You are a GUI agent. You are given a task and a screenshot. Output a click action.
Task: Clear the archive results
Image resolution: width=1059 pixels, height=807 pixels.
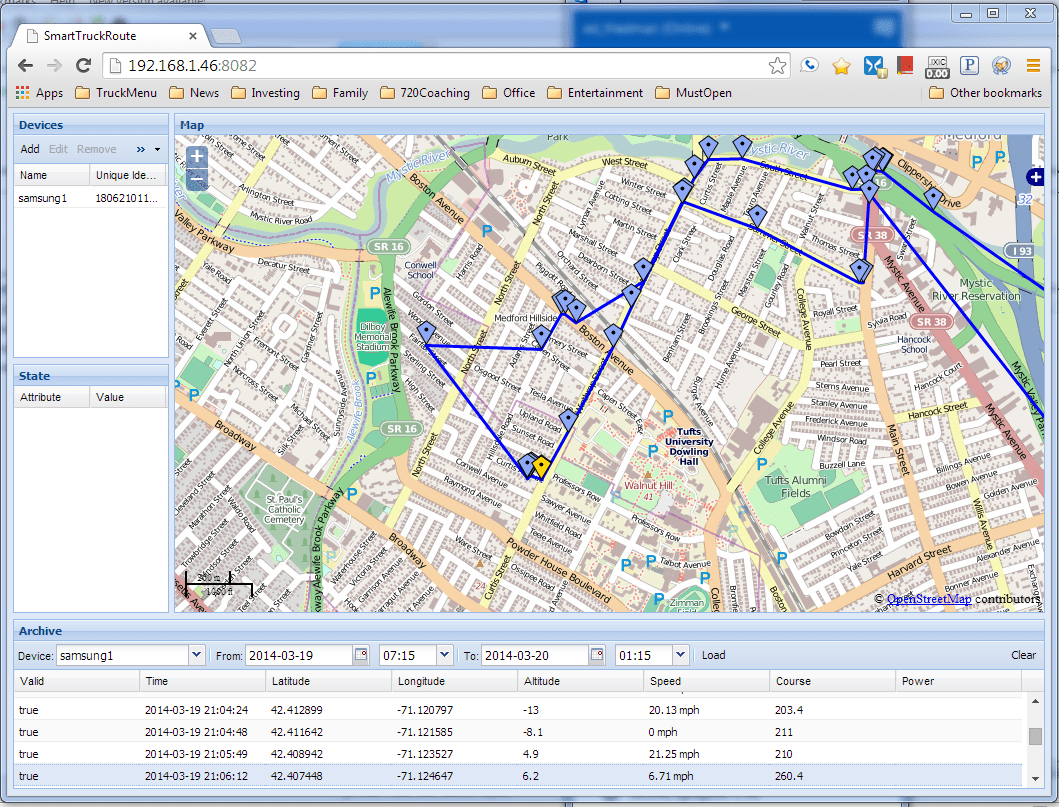1023,655
